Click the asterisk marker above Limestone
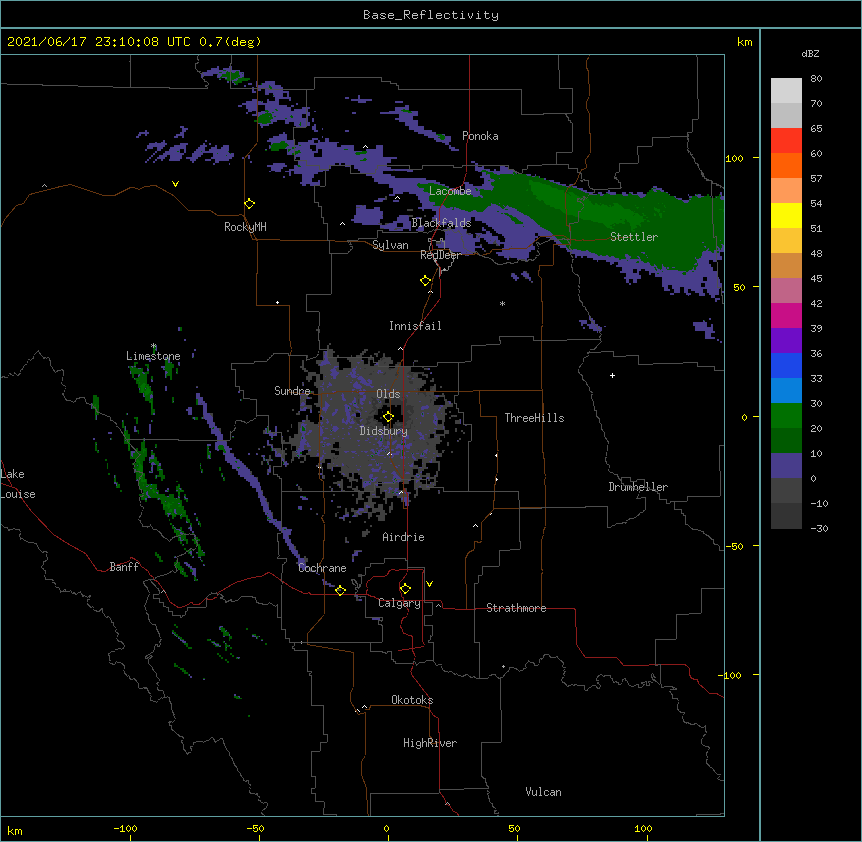 pyautogui.click(x=154, y=346)
